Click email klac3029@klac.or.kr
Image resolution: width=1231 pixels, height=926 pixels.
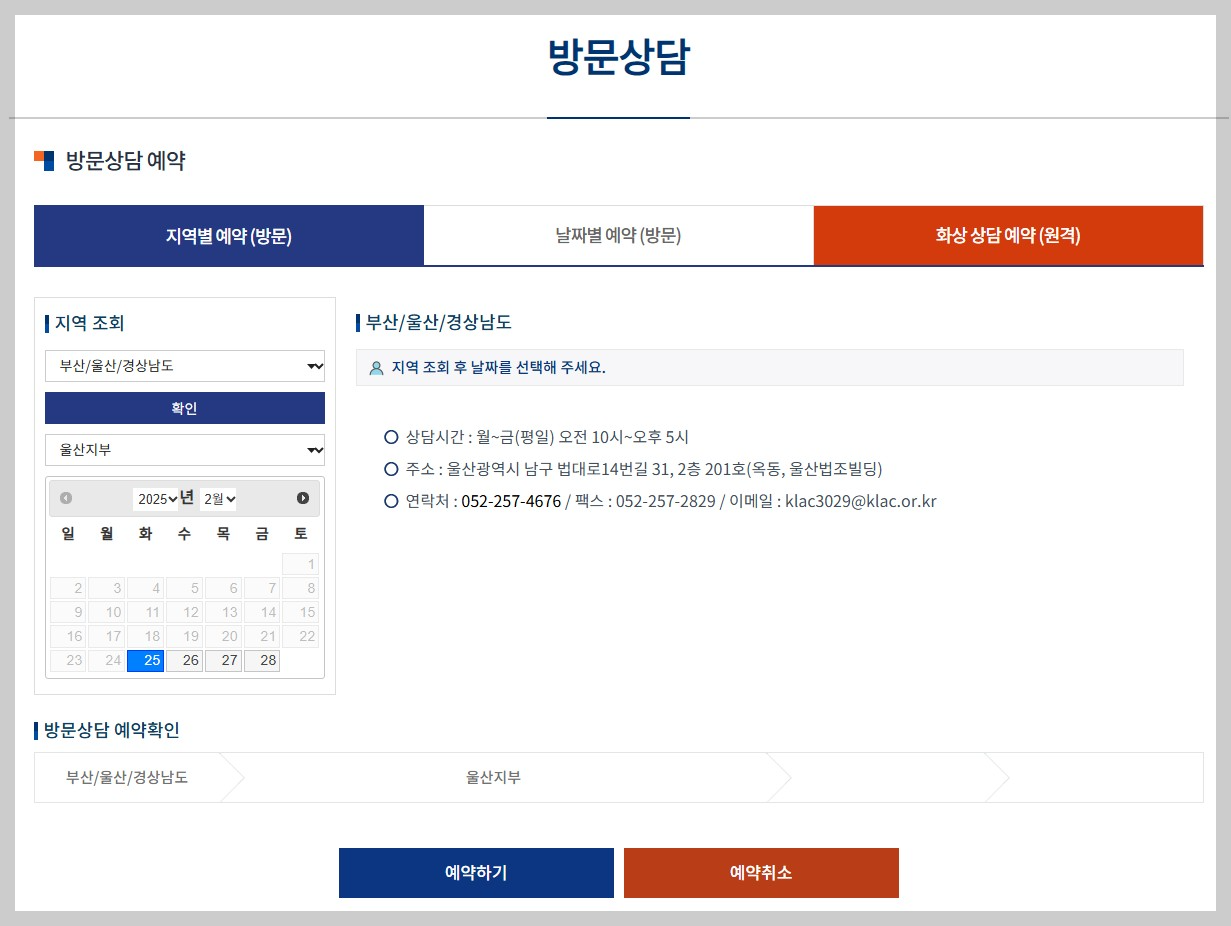[861, 501]
